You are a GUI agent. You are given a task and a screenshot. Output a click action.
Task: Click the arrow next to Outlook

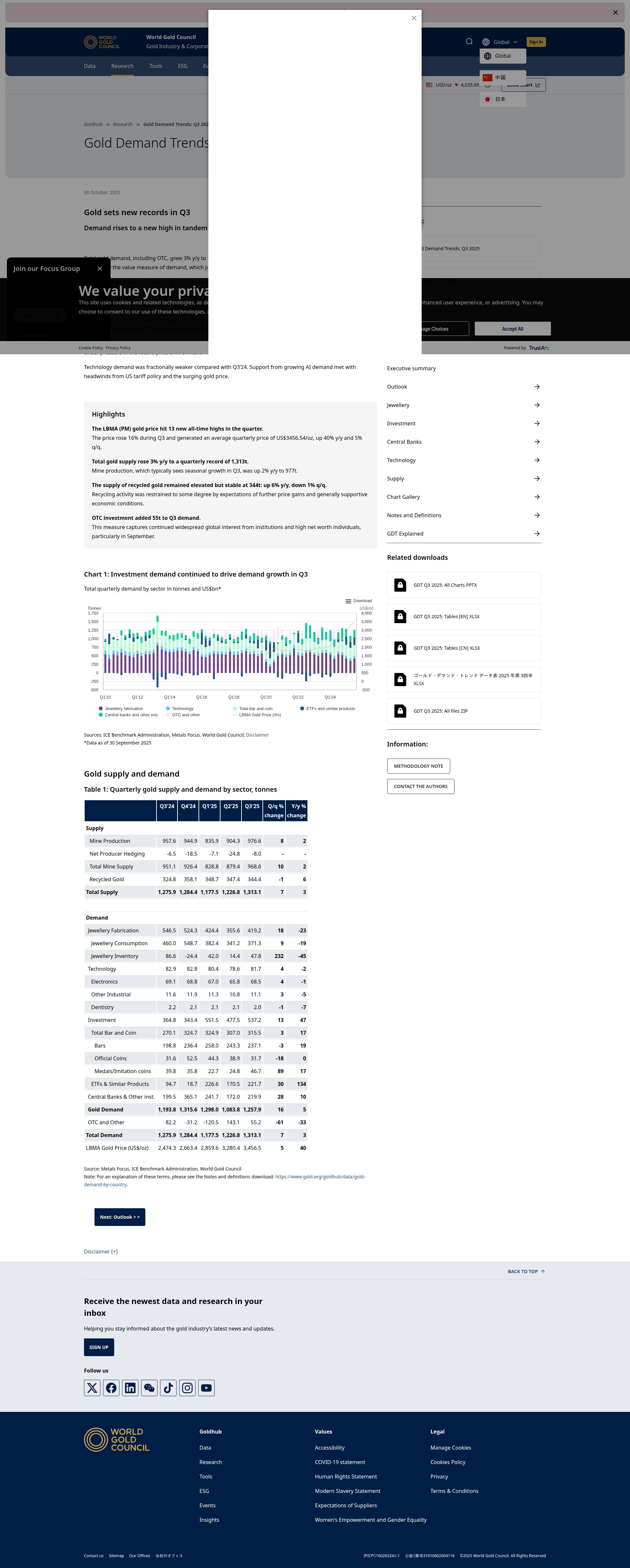tap(537, 387)
